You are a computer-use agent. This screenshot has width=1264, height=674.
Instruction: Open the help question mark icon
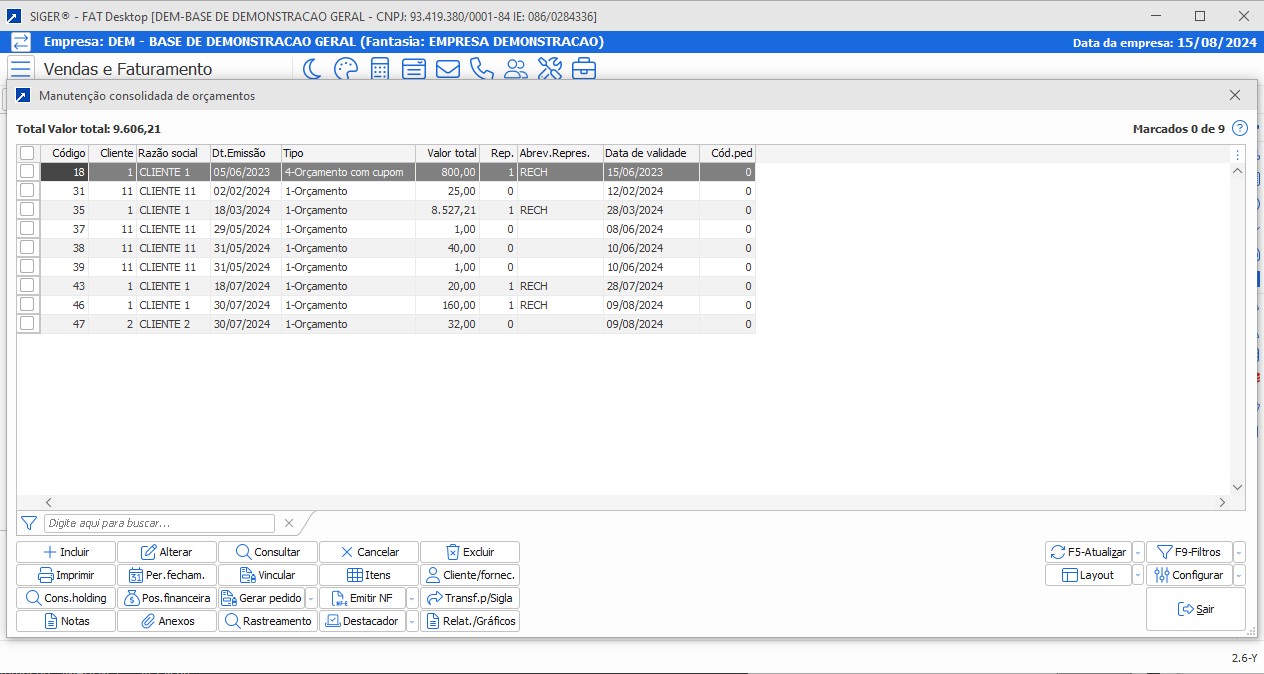[1240, 128]
